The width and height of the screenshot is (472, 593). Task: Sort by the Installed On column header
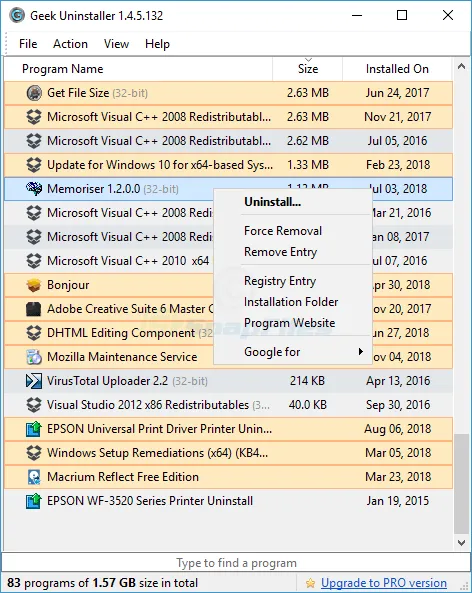pyautogui.click(x=397, y=69)
